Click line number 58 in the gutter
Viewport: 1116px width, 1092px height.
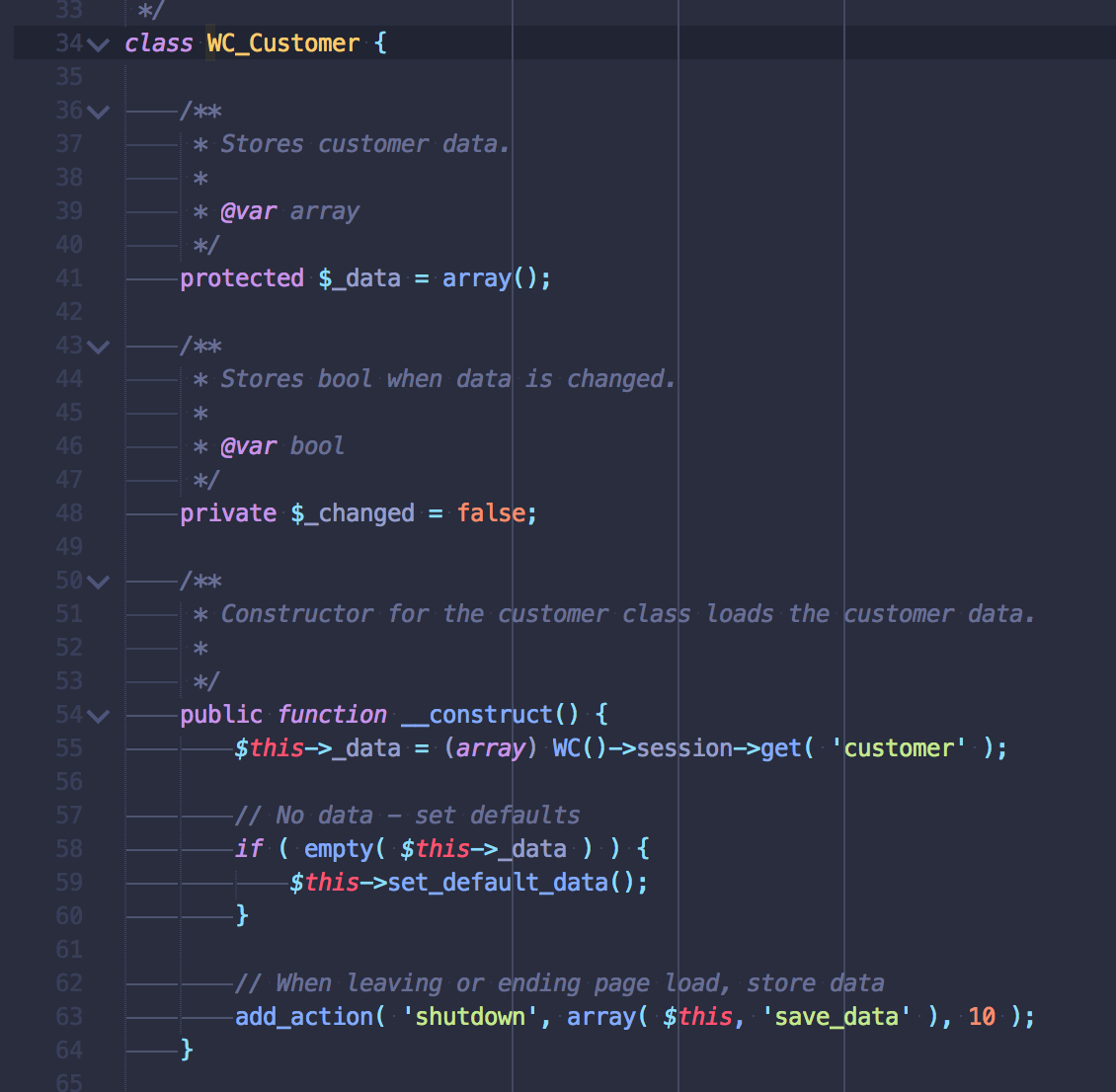tap(69, 849)
